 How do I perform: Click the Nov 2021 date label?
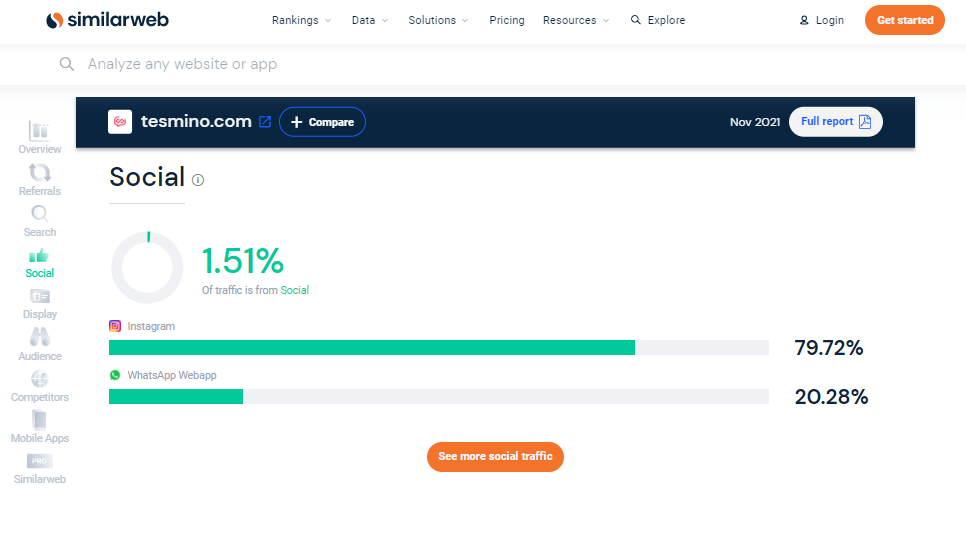(755, 122)
